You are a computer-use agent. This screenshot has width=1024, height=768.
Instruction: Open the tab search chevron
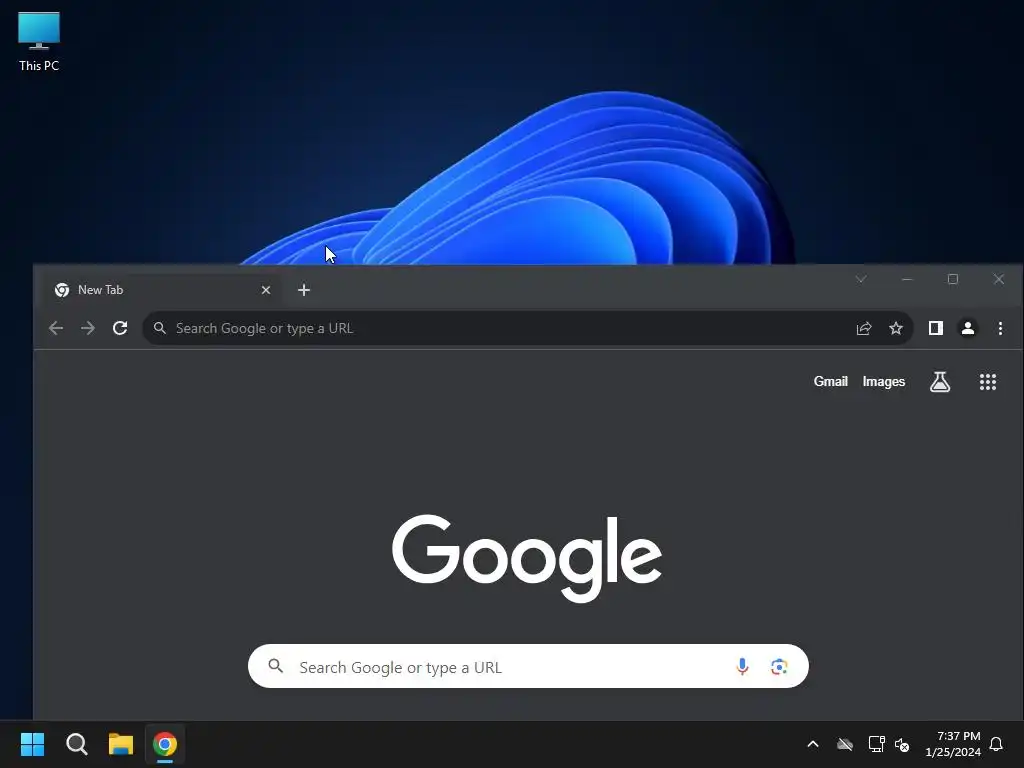(x=861, y=279)
